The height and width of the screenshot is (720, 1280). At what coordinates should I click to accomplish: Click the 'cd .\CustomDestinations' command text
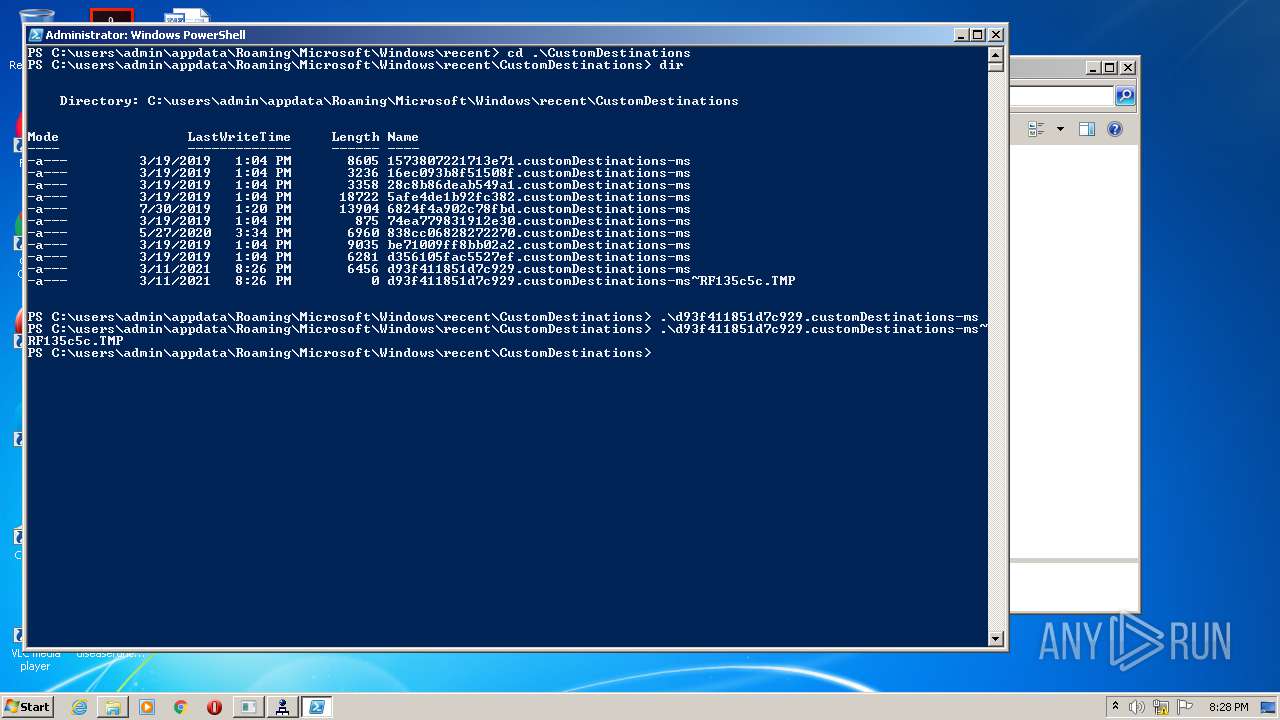click(x=599, y=53)
